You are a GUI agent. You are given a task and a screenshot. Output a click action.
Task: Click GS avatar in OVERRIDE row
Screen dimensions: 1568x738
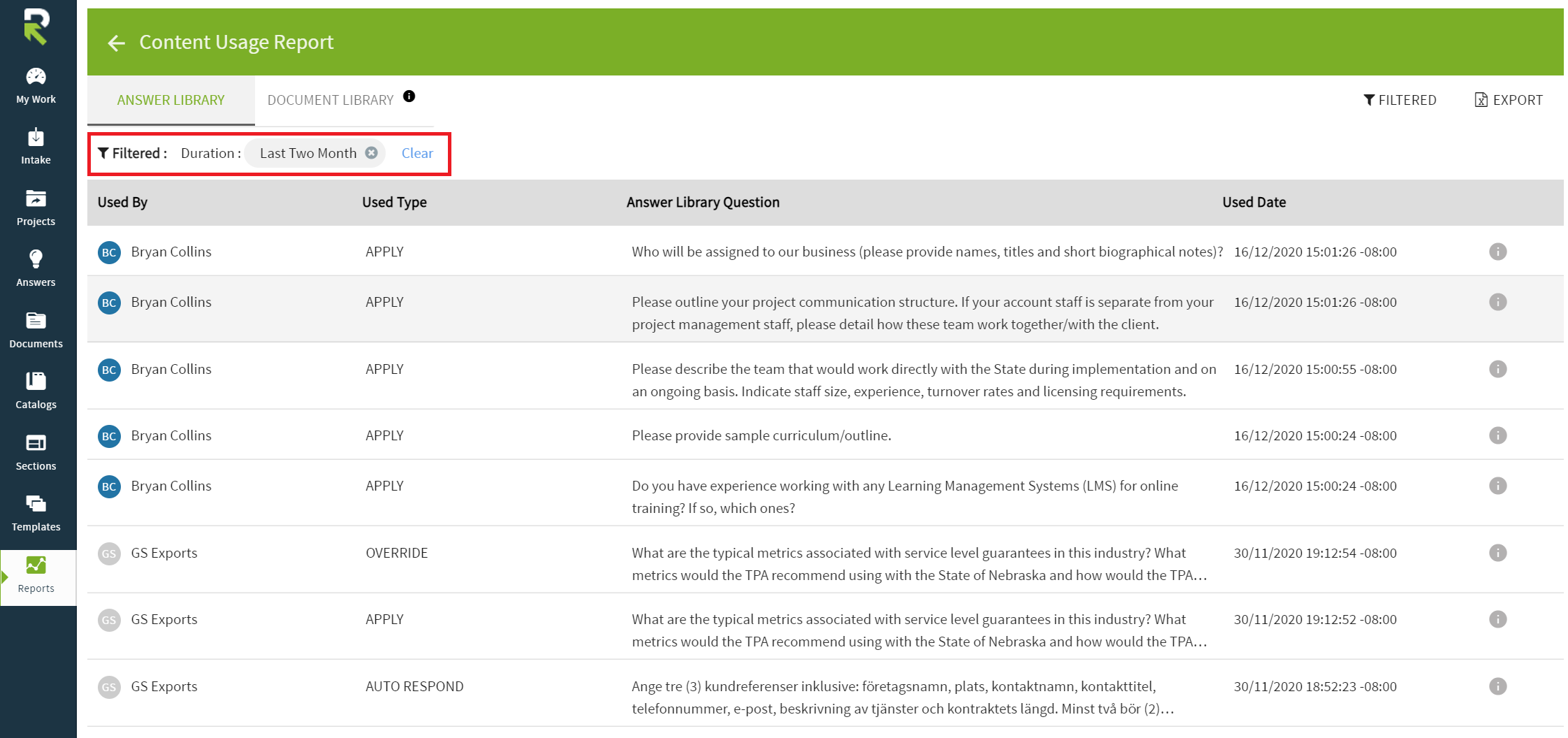point(109,553)
